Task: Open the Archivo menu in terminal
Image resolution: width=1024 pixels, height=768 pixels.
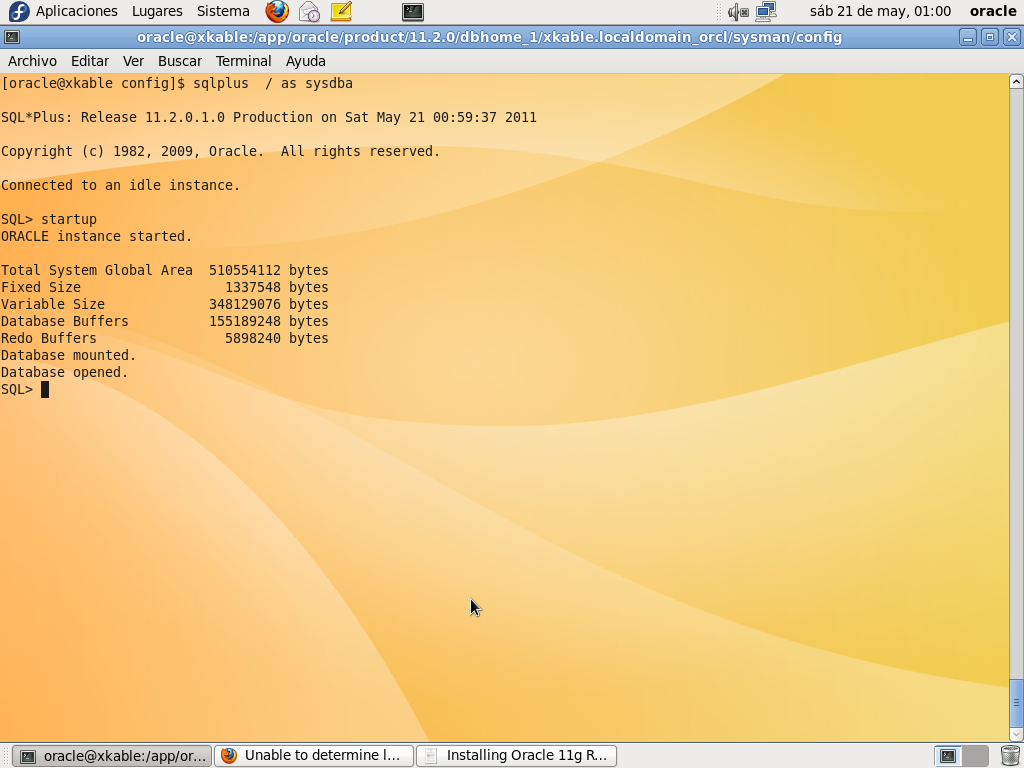Action: click(x=32, y=61)
